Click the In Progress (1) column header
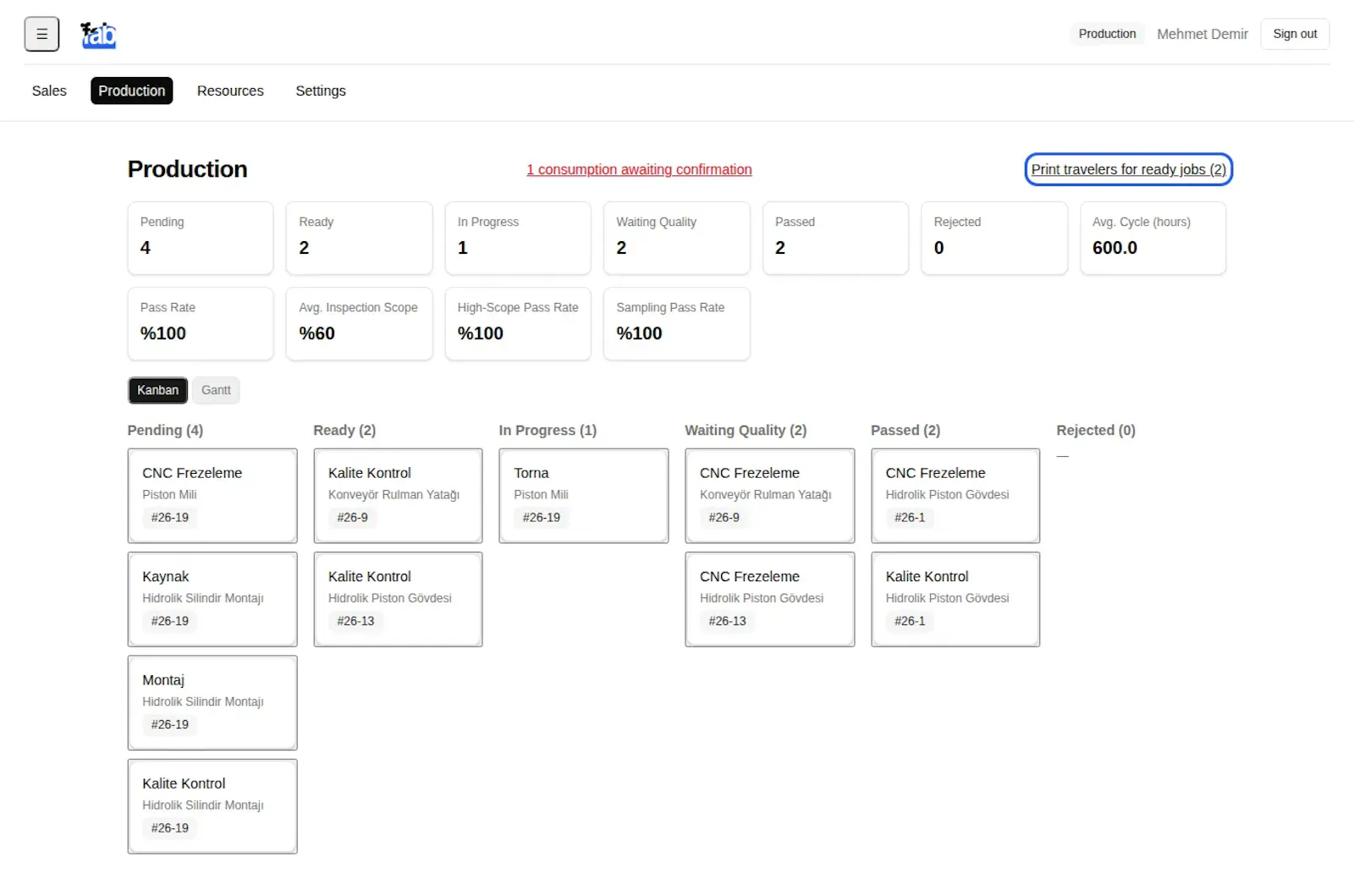This screenshot has width=1354, height=896. pyautogui.click(x=548, y=430)
